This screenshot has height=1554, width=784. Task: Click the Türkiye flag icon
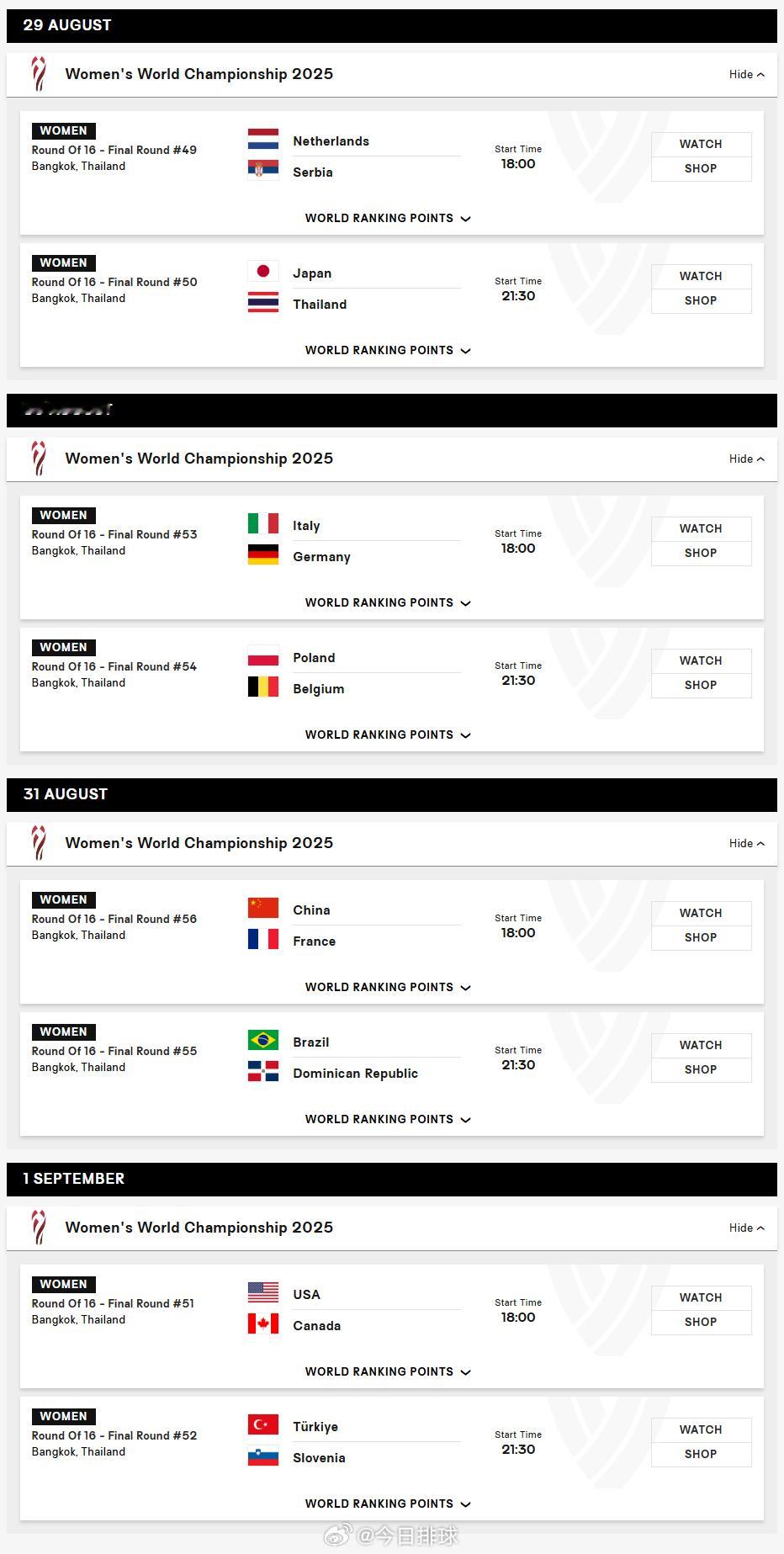click(263, 1424)
